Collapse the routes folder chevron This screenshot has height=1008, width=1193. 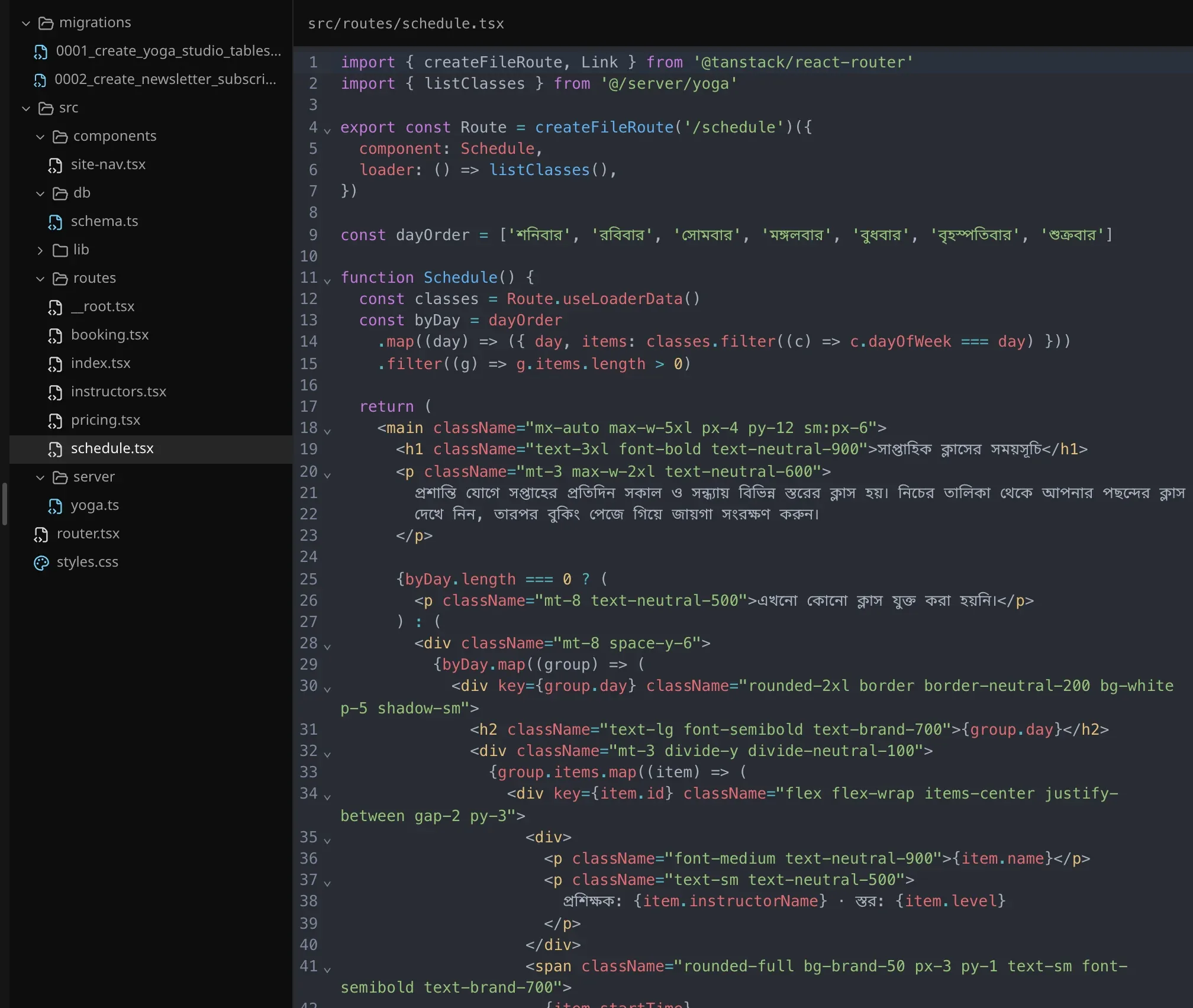[40, 279]
